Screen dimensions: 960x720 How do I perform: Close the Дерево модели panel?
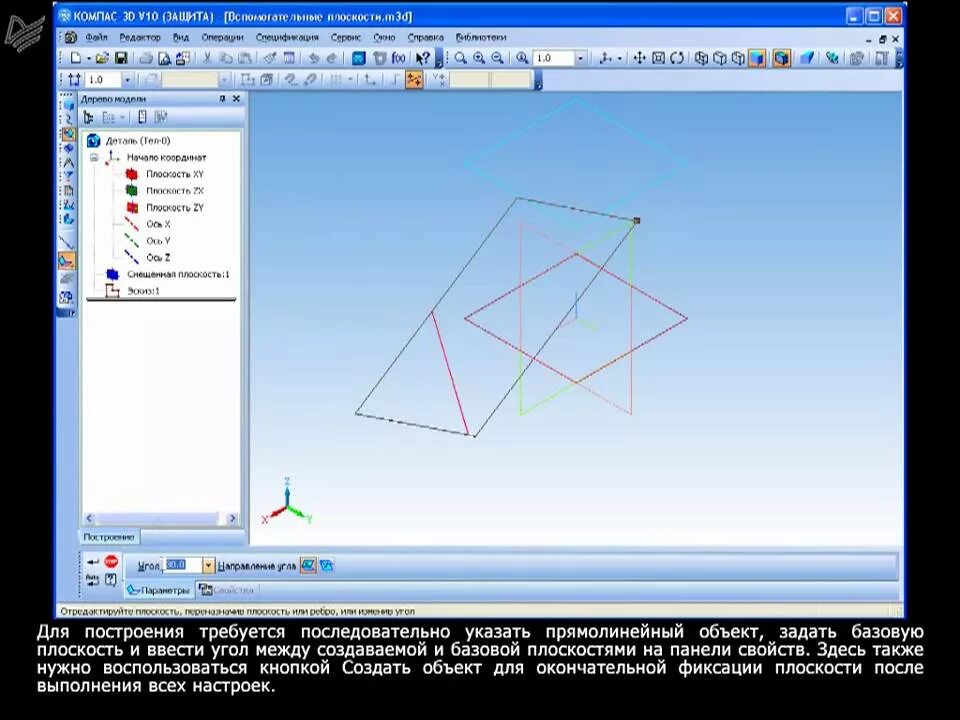pos(236,99)
